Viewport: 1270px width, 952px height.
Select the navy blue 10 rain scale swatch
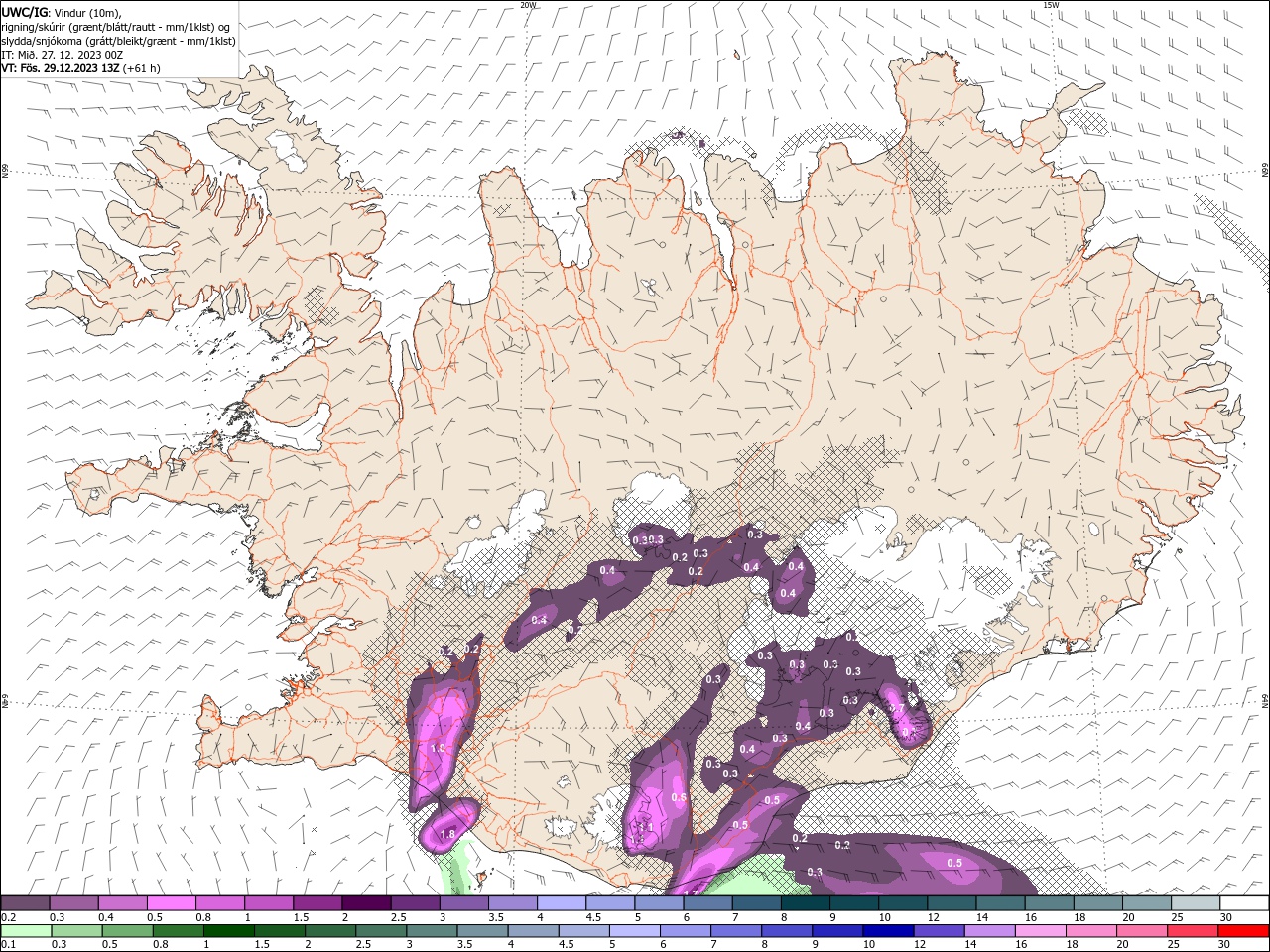(888, 931)
